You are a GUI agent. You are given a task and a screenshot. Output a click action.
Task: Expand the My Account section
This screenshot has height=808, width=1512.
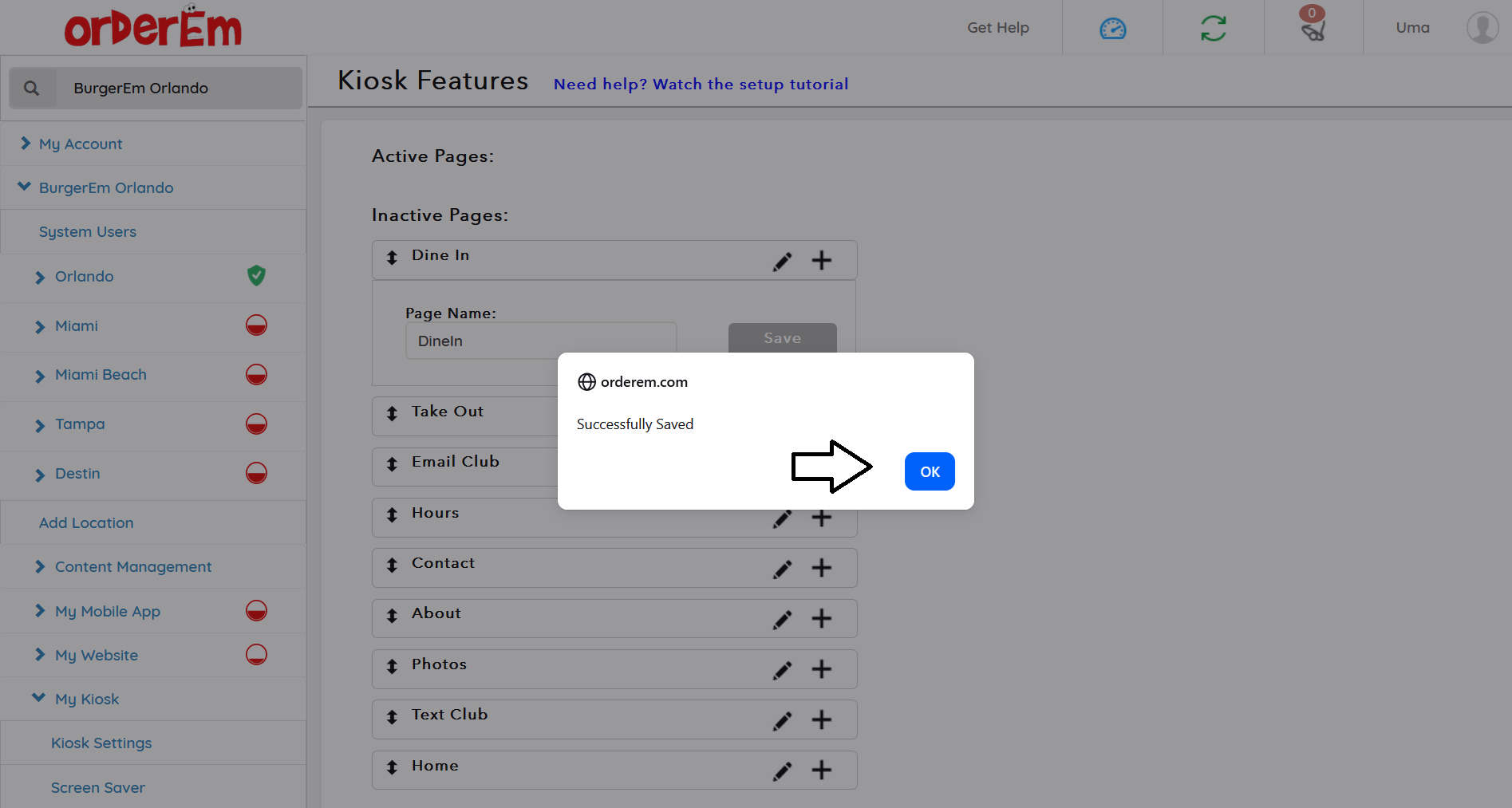(80, 144)
